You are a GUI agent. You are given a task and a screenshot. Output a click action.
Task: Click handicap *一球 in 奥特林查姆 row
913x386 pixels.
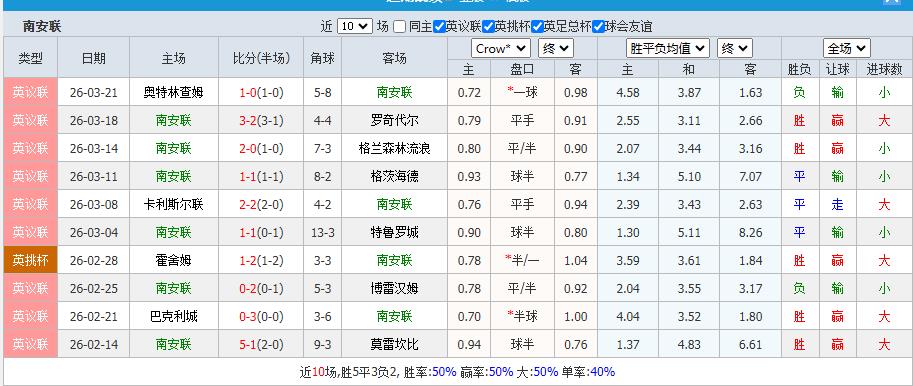[x=522, y=93]
